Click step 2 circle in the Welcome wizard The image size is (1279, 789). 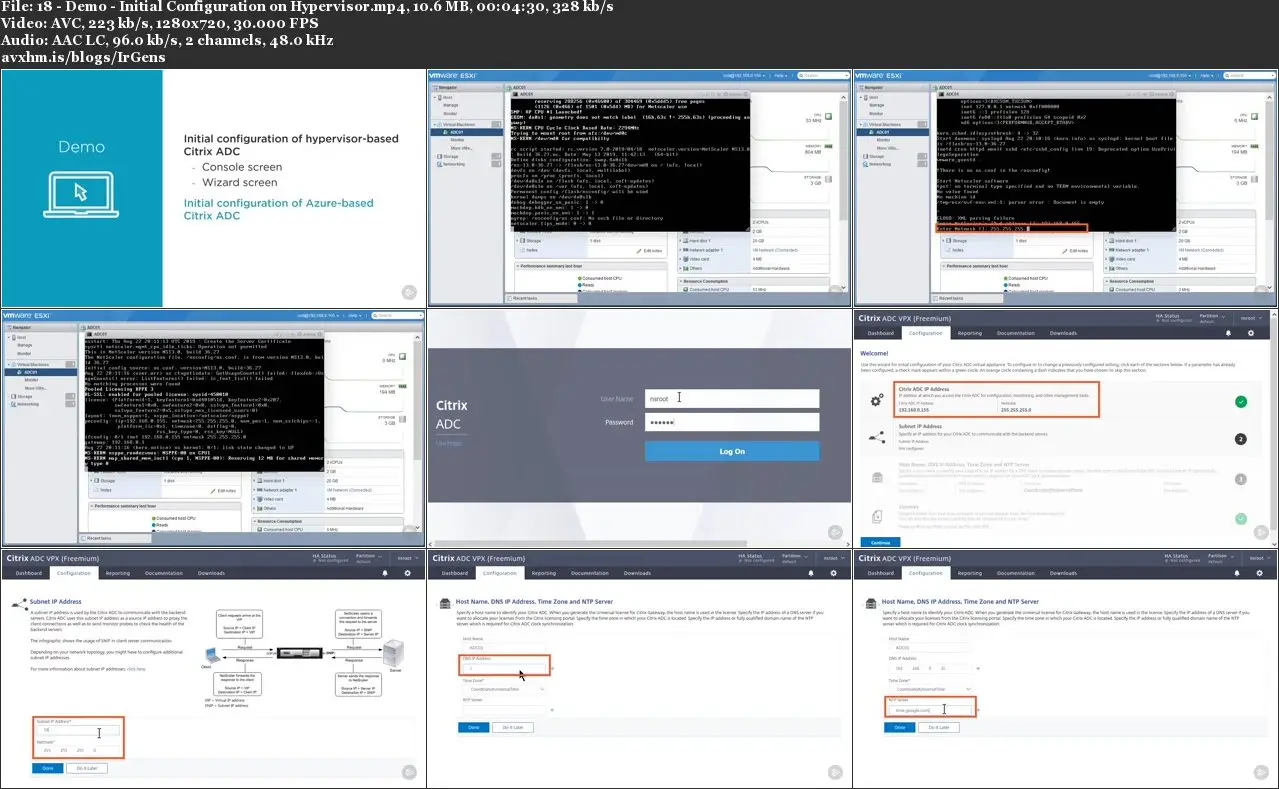1240,438
